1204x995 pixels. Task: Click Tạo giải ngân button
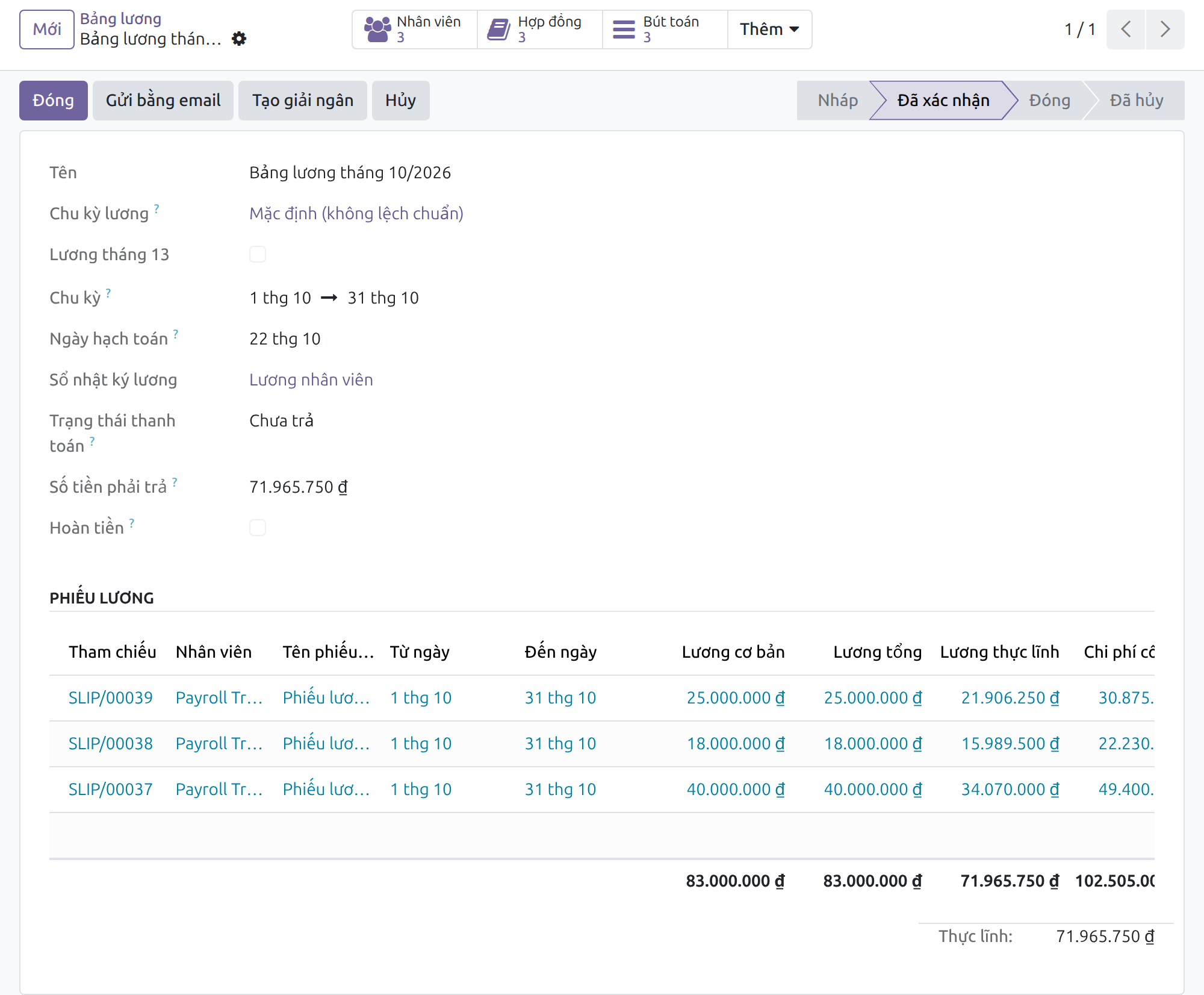coord(303,101)
